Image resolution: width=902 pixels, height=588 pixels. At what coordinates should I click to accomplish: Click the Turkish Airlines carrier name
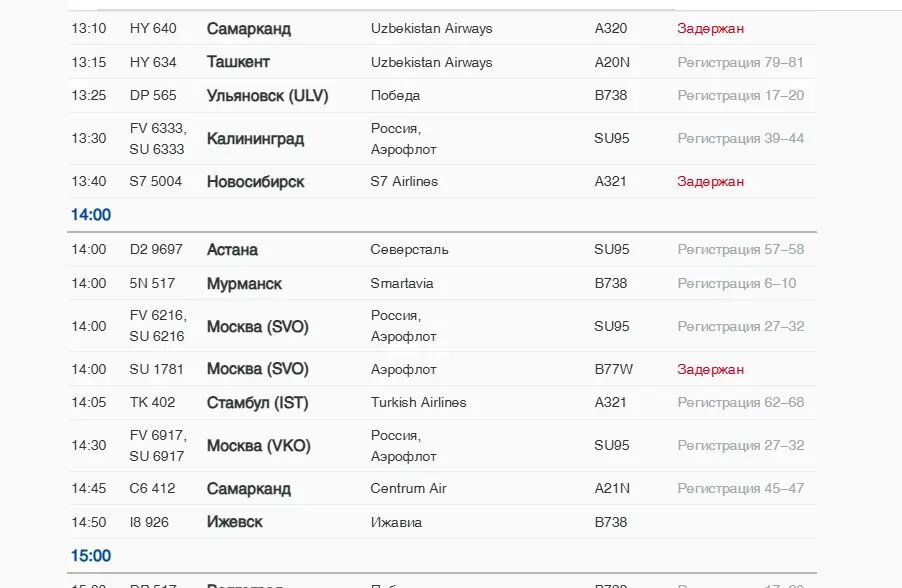(418, 403)
